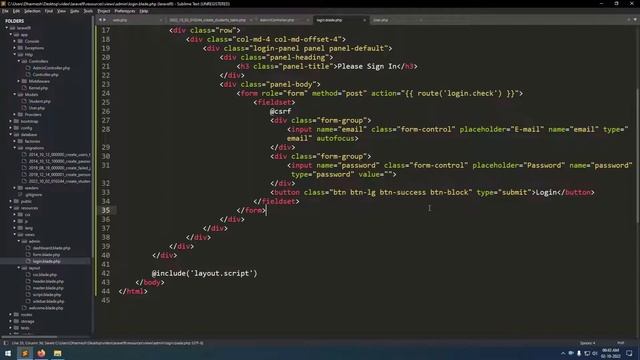Click the seeders folder icon
640x360 pixels.
click(x=20, y=188)
